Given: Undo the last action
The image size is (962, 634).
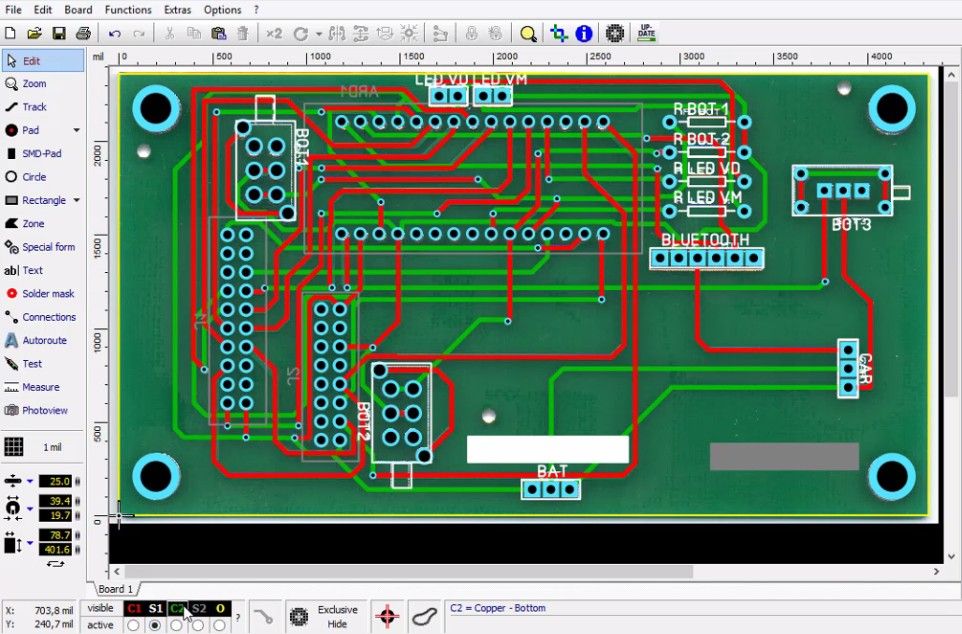Looking at the screenshot, I should 115,33.
